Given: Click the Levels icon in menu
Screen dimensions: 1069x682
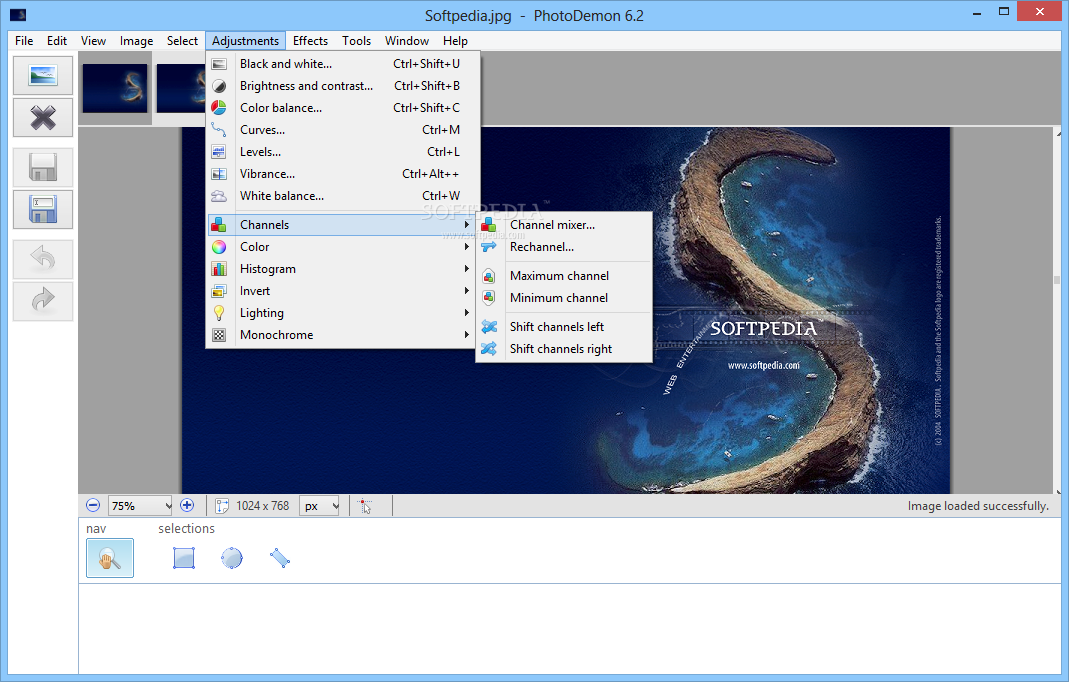Looking at the screenshot, I should point(219,152).
